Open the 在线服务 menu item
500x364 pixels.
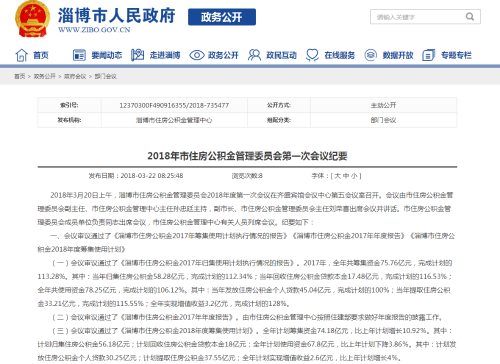point(340,55)
